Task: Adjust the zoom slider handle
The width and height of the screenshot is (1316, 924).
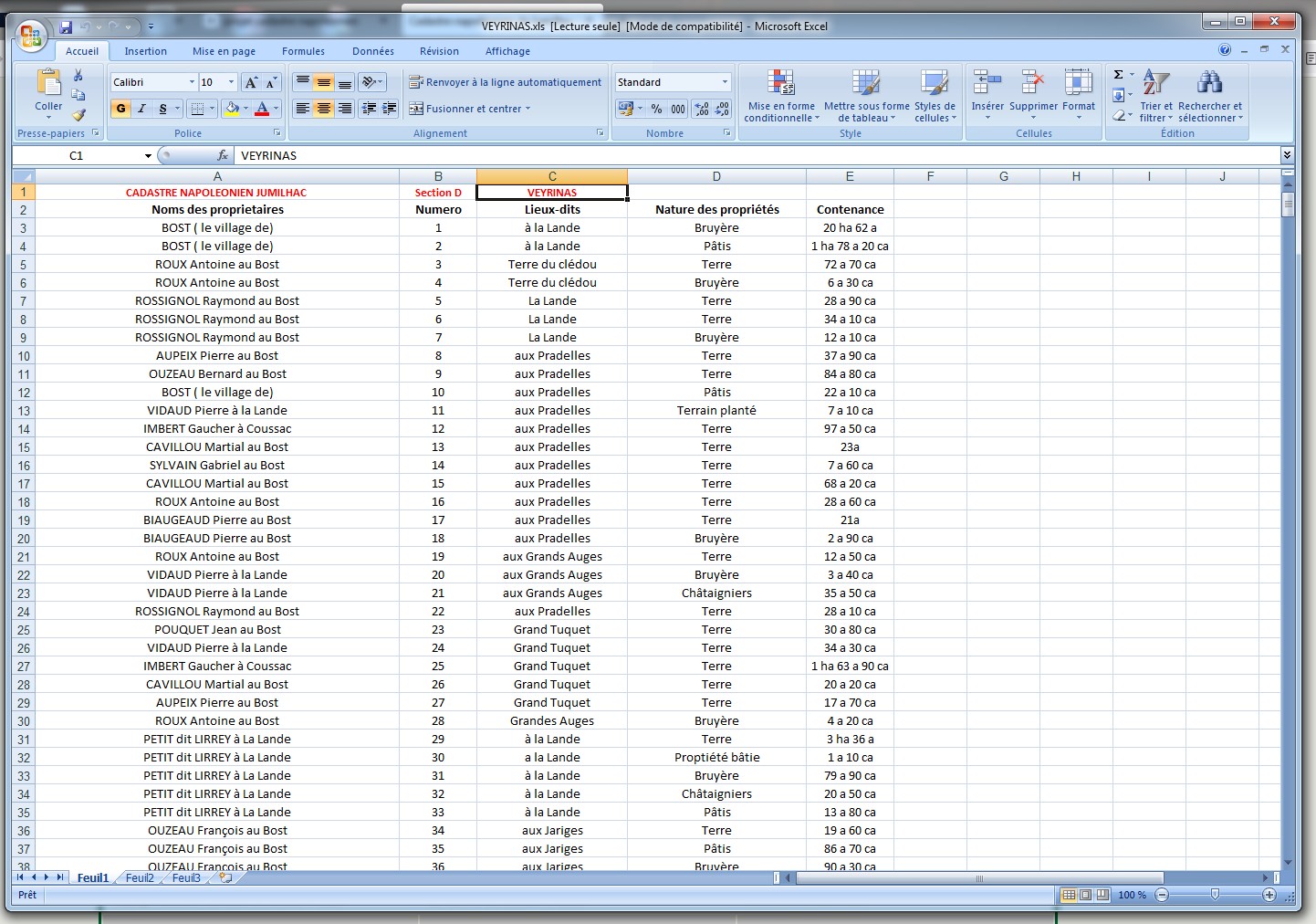Action: pos(1215,895)
